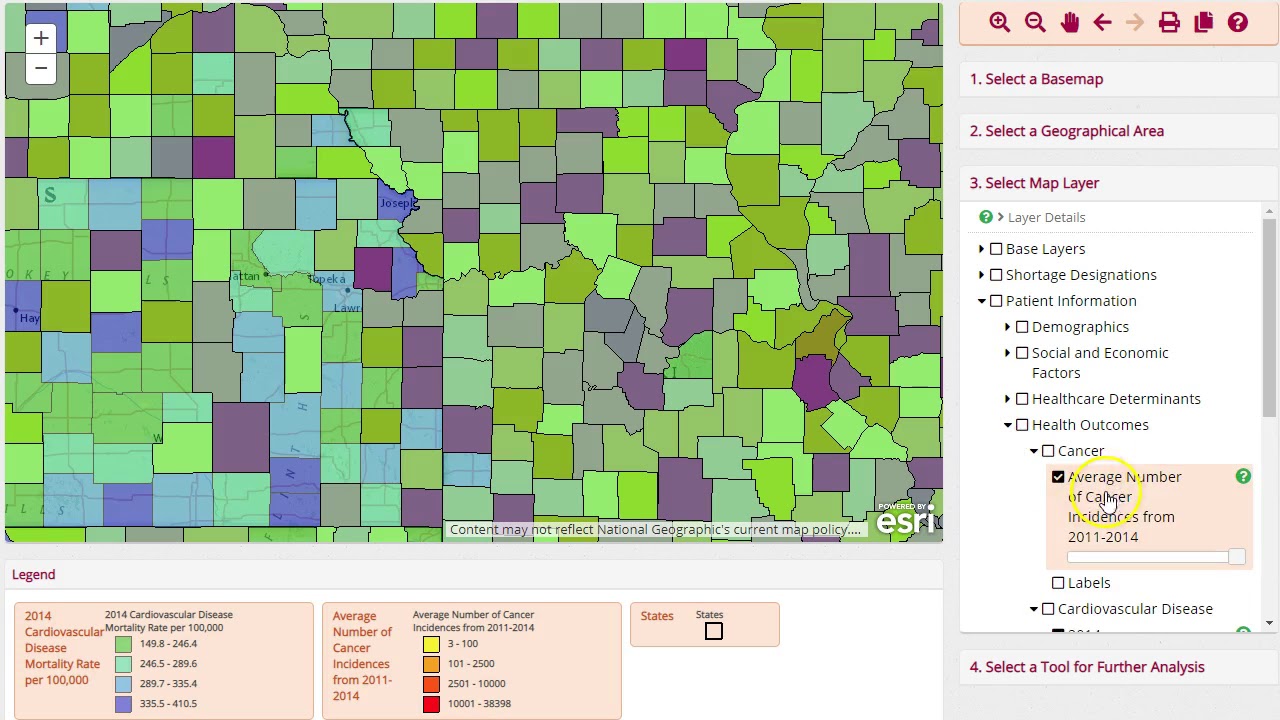Enable the Labels checkbox under Cancer
Viewport: 1280px width, 720px height.
click(1058, 583)
